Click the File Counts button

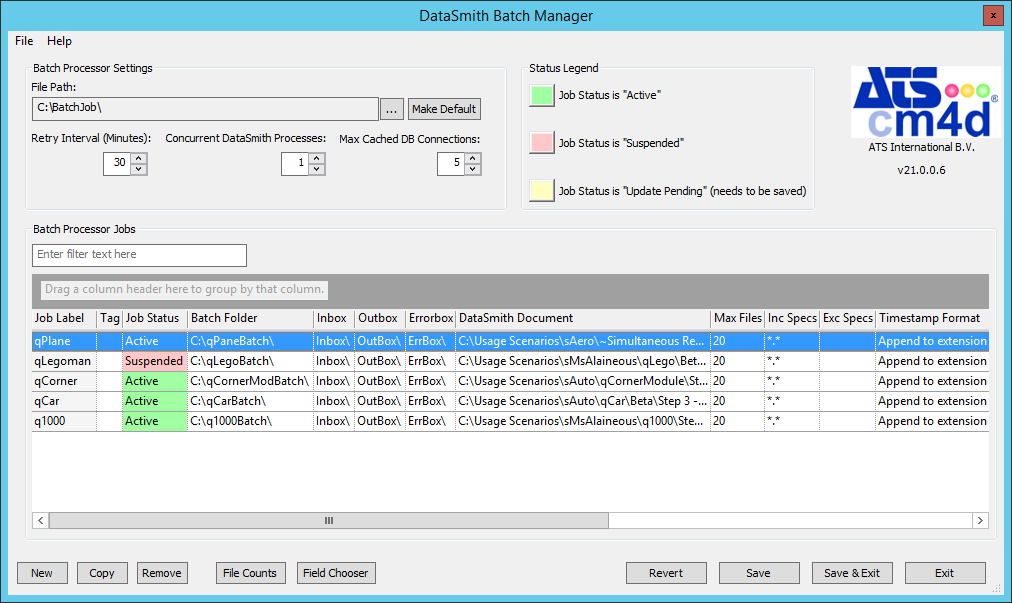pos(250,573)
